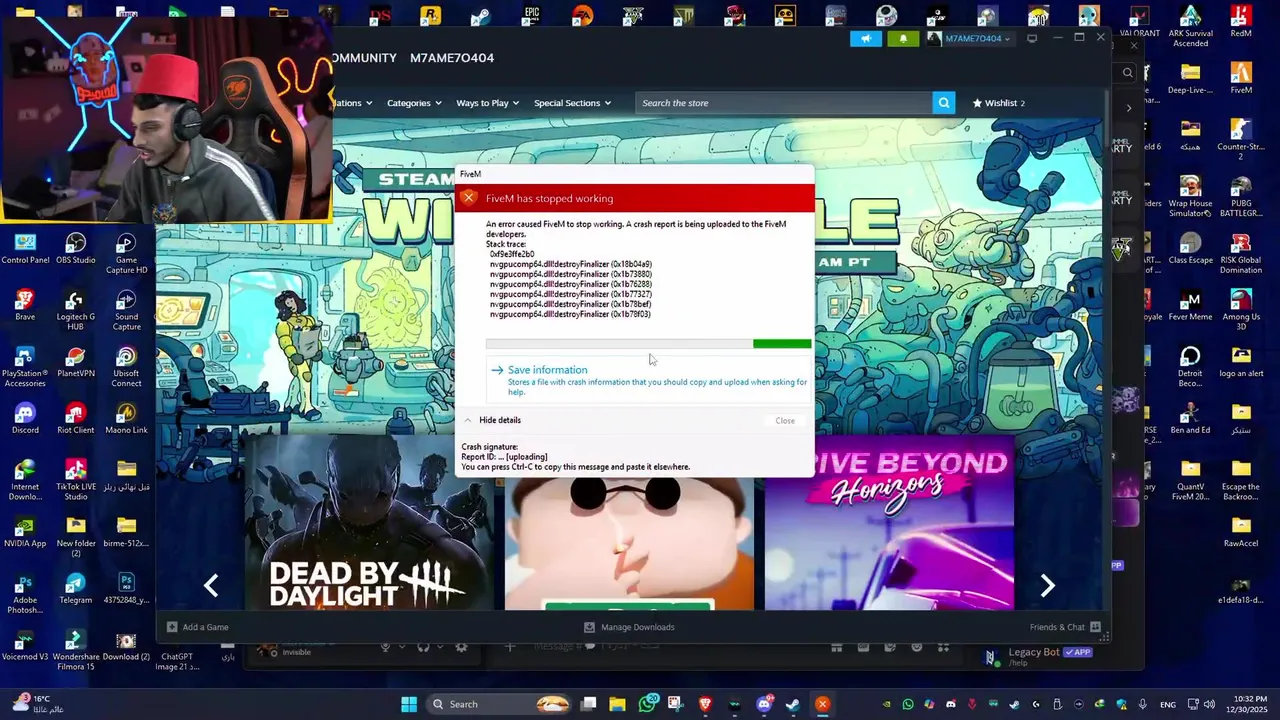Open OBS Studio desktop shortcut

(x=76, y=249)
